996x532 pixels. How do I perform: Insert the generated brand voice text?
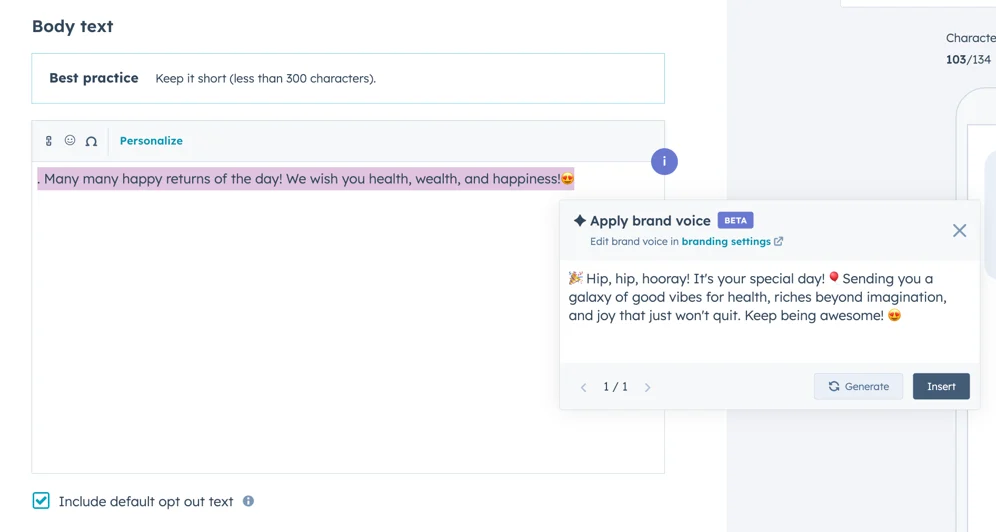pyautogui.click(x=941, y=386)
